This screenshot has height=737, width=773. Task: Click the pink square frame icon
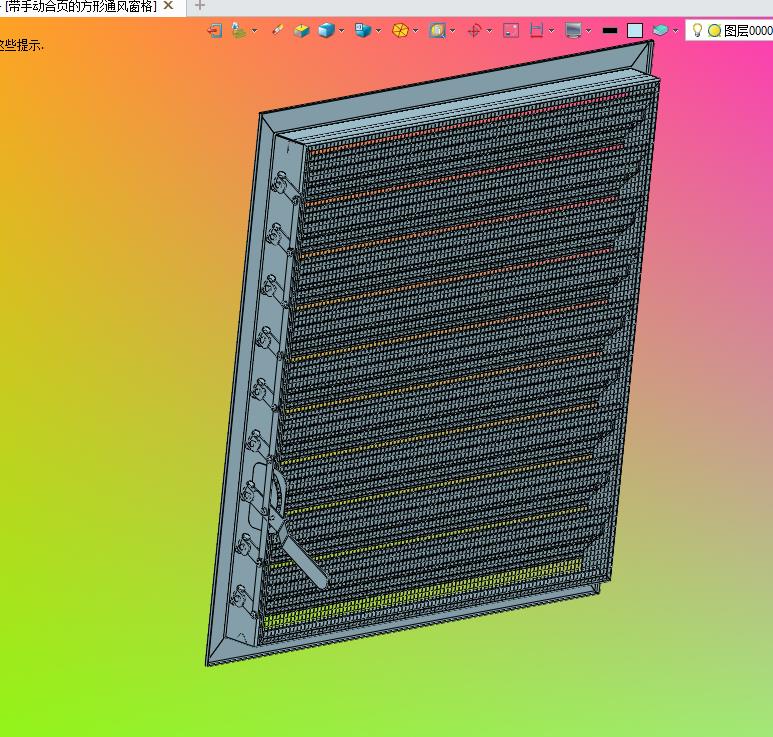tap(511, 31)
